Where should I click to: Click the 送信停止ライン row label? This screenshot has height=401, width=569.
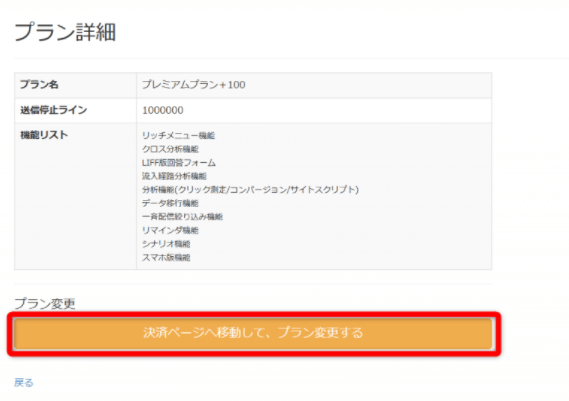coord(53,110)
